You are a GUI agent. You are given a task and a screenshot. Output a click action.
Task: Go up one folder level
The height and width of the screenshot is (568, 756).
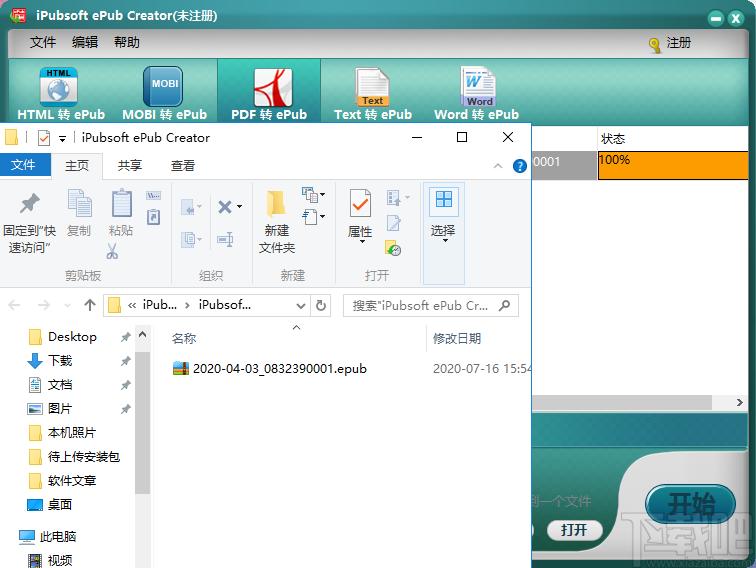click(x=90, y=305)
